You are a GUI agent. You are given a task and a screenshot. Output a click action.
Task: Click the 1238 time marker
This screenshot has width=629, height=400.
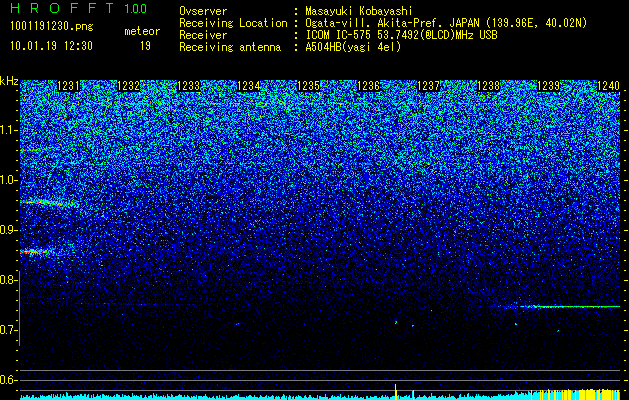[x=489, y=86]
